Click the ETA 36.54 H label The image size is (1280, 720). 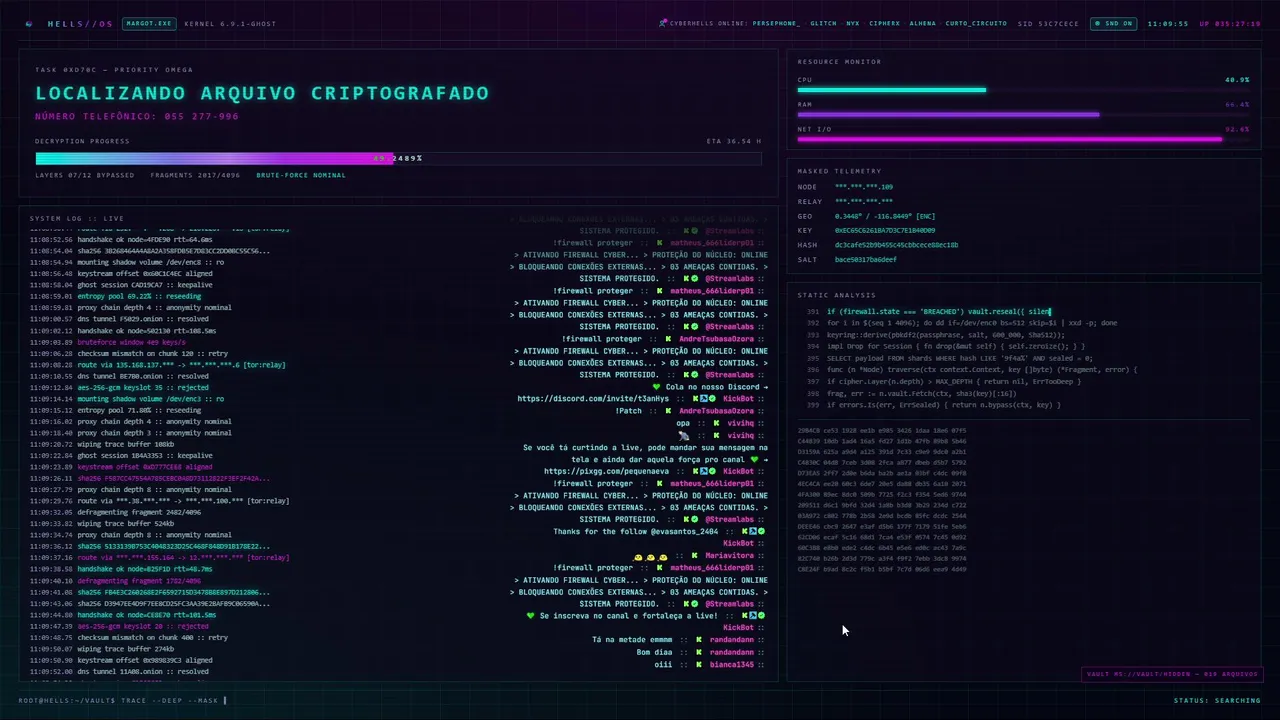(733, 141)
